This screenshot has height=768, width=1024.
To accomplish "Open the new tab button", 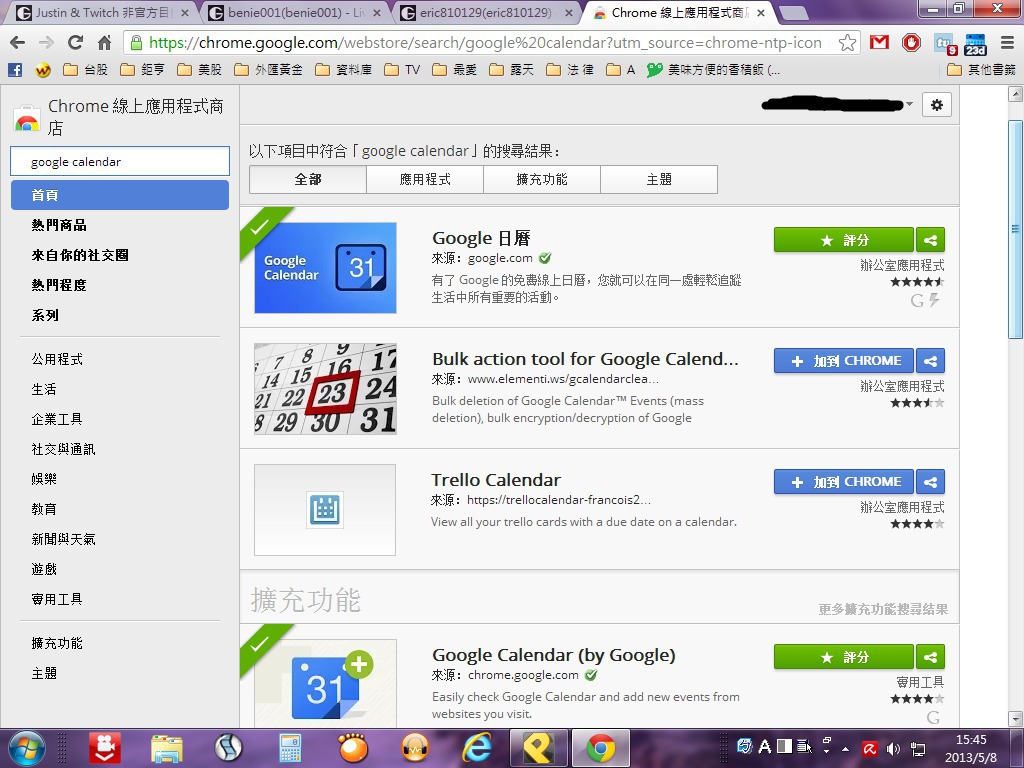I will [793, 13].
